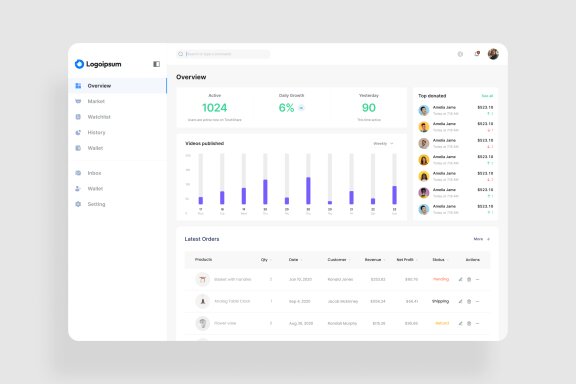The height and width of the screenshot is (384, 576).
Task: Click the Refund status label
Action: 442,323
